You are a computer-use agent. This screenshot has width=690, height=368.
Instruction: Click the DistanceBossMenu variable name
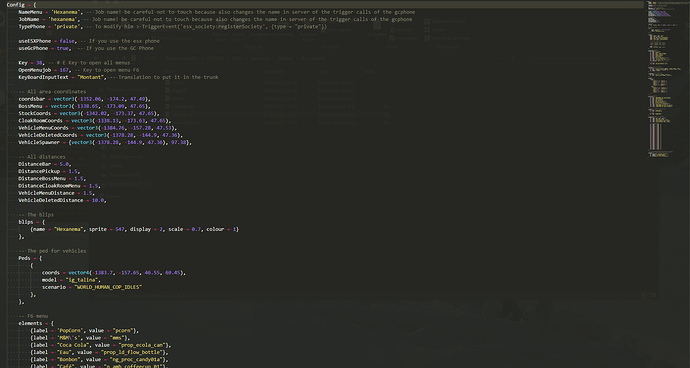(x=42, y=179)
